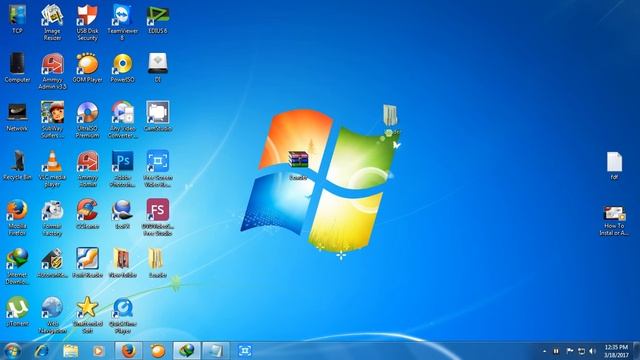Select the Recycle Bin icon
The width and height of the screenshot is (640, 360).
(17, 166)
